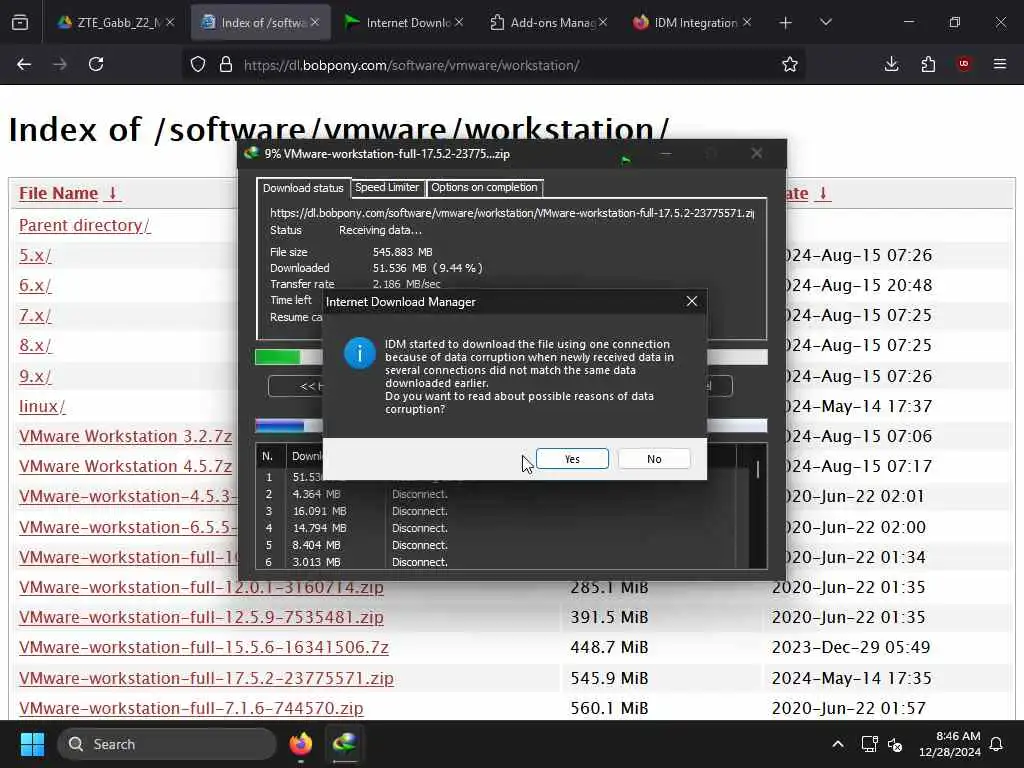Download VMware-workstation-full-17.5.2-23775571.zip
The width and height of the screenshot is (1024, 768).
pos(206,678)
